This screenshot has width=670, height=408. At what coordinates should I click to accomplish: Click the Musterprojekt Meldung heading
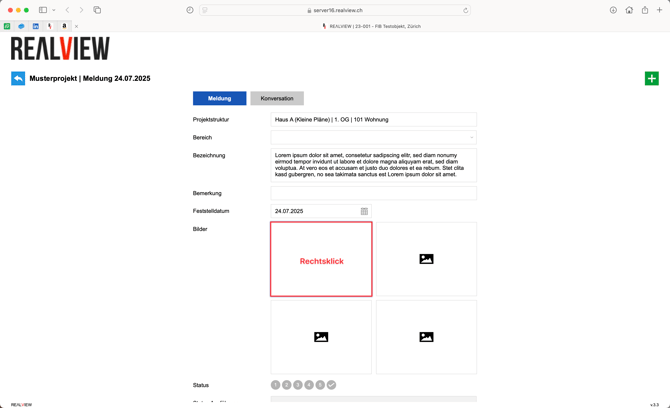(90, 79)
